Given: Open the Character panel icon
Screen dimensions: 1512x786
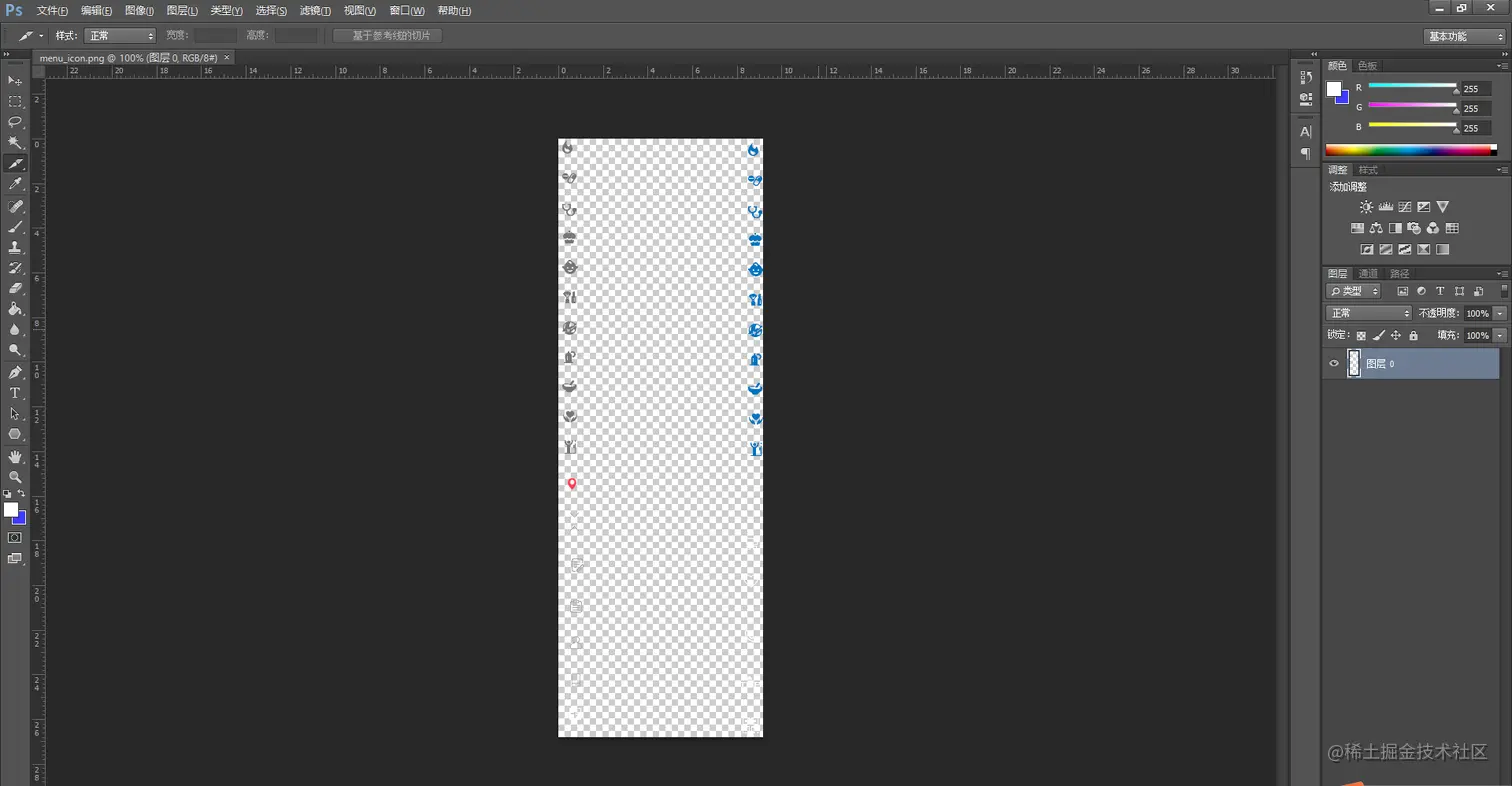Looking at the screenshot, I should (1305, 132).
